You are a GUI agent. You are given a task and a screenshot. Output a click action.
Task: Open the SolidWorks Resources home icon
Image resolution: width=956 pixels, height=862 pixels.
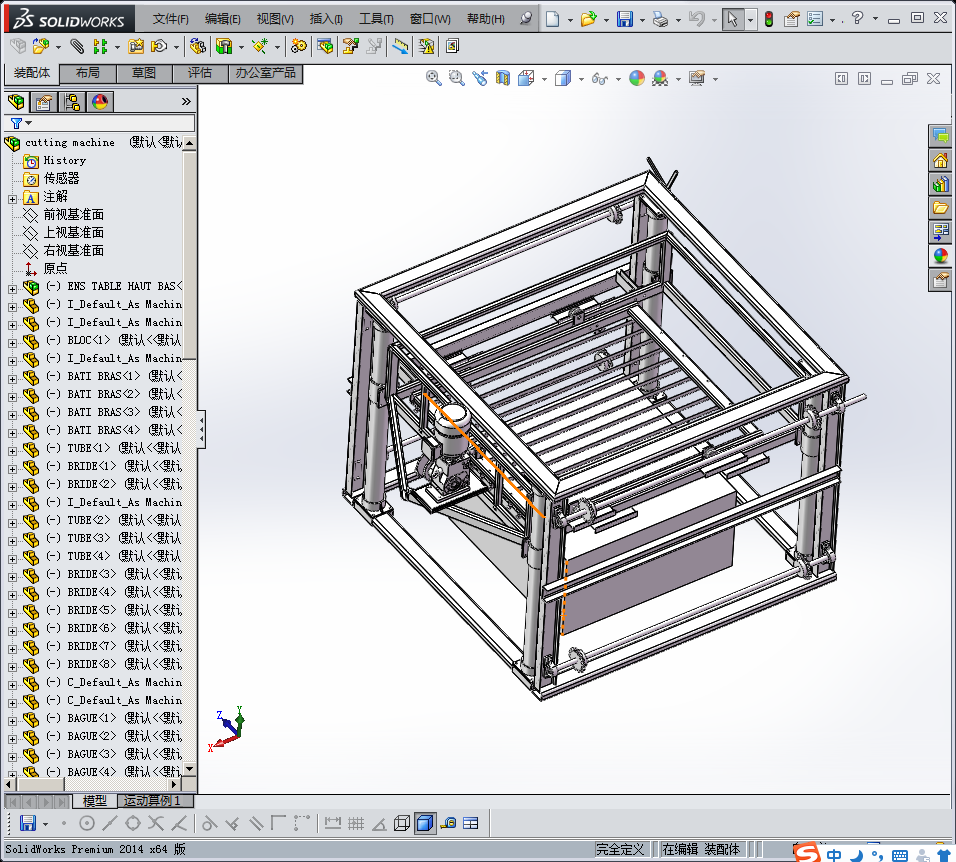pyautogui.click(x=941, y=160)
